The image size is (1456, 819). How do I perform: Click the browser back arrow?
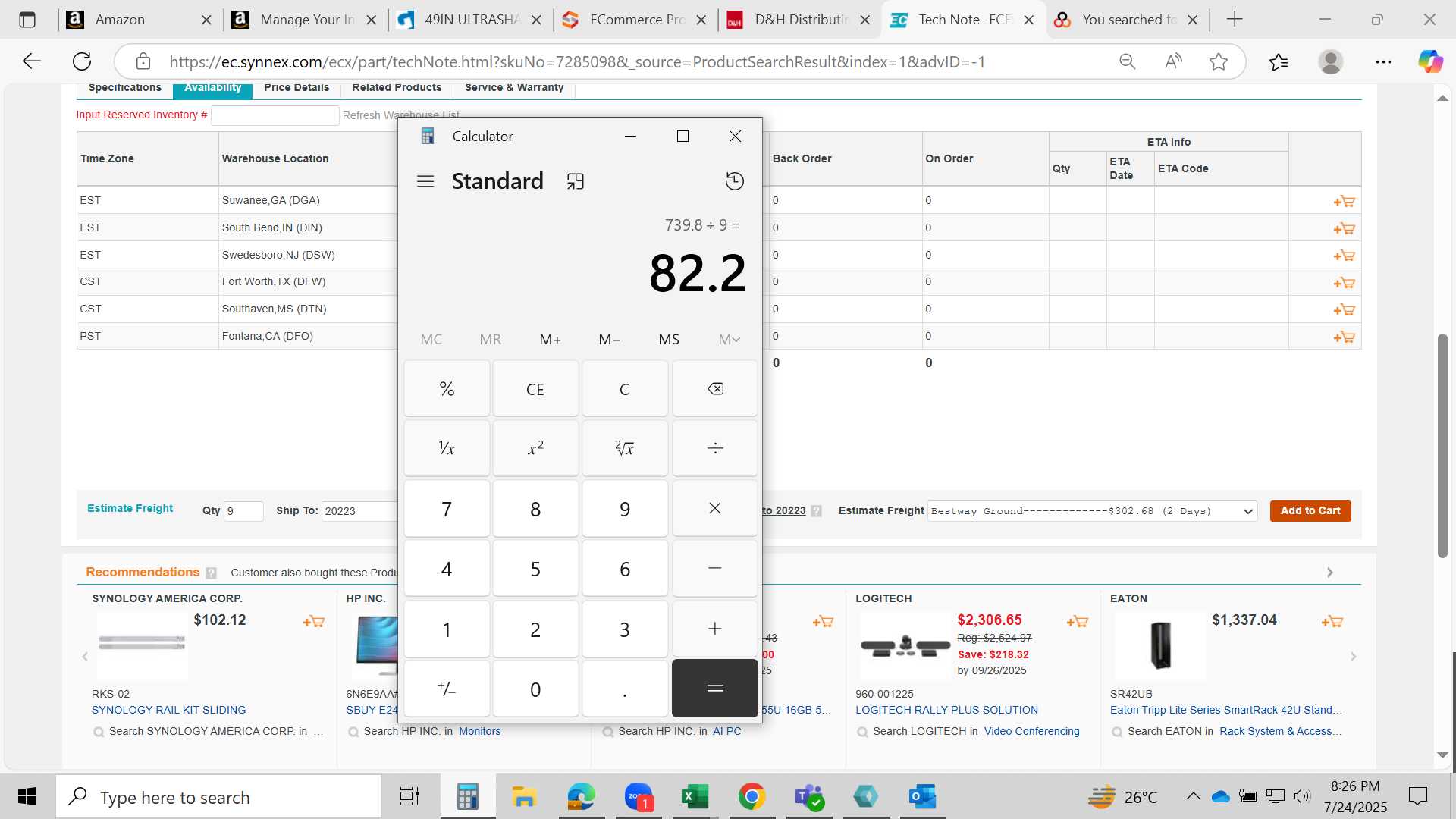tap(31, 61)
